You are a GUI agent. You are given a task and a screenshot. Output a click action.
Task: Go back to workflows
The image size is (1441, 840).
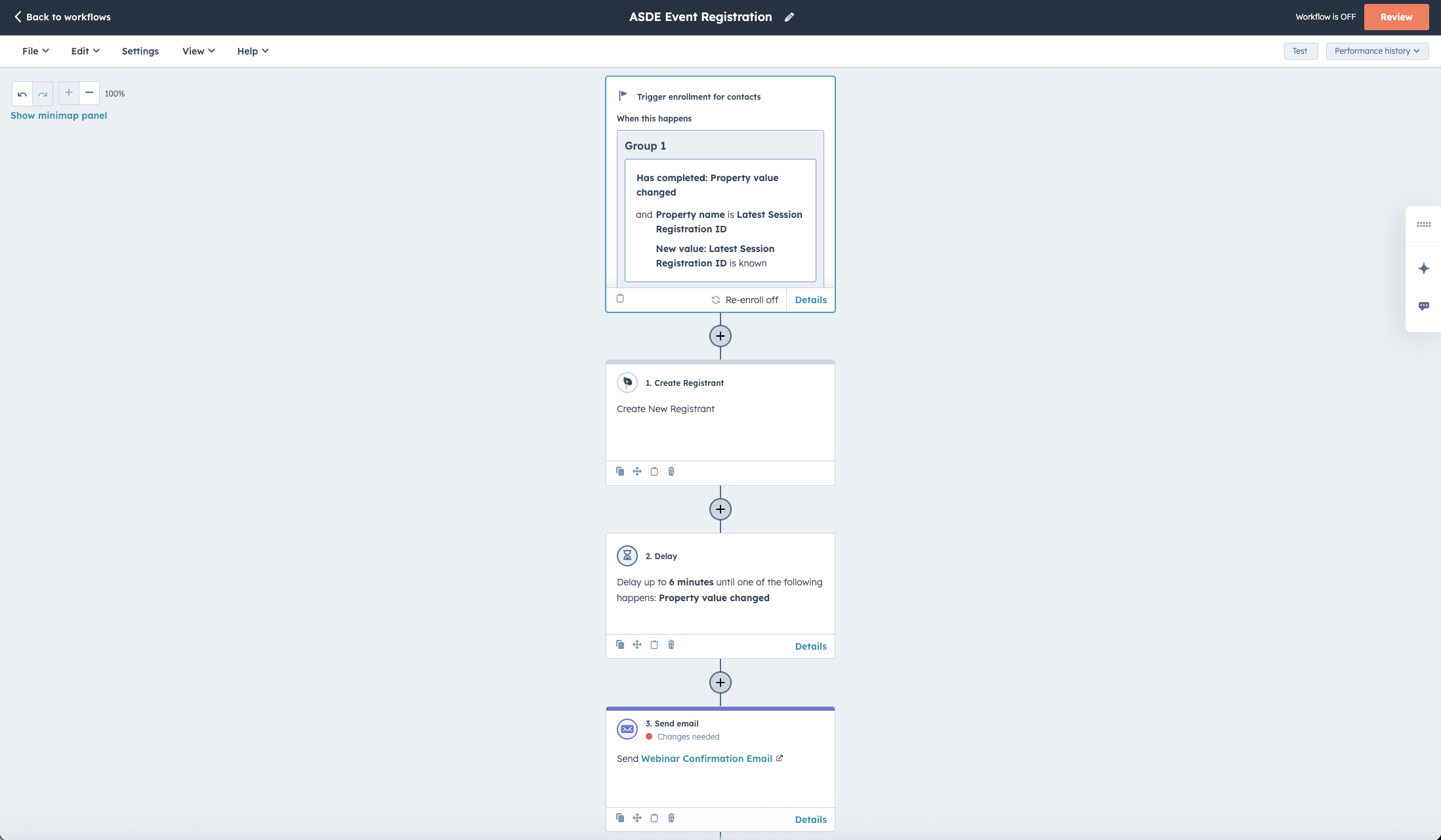[x=62, y=17]
